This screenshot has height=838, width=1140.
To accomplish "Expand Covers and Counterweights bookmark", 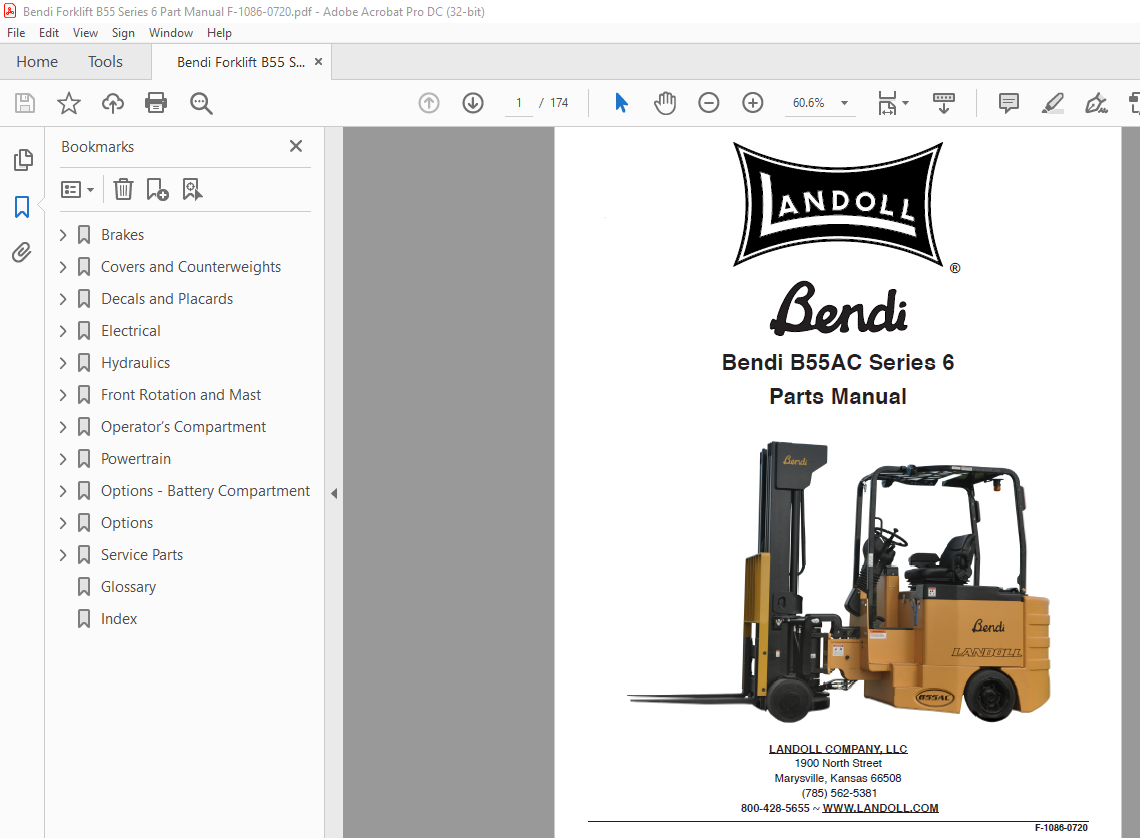I will click(x=63, y=267).
